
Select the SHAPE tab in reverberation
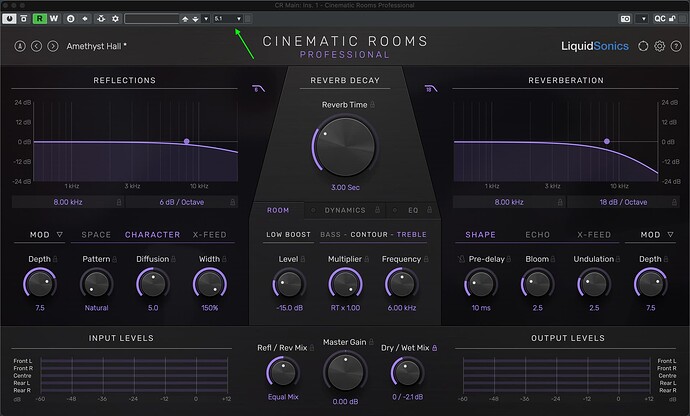pyautogui.click(x=480, y=235)
